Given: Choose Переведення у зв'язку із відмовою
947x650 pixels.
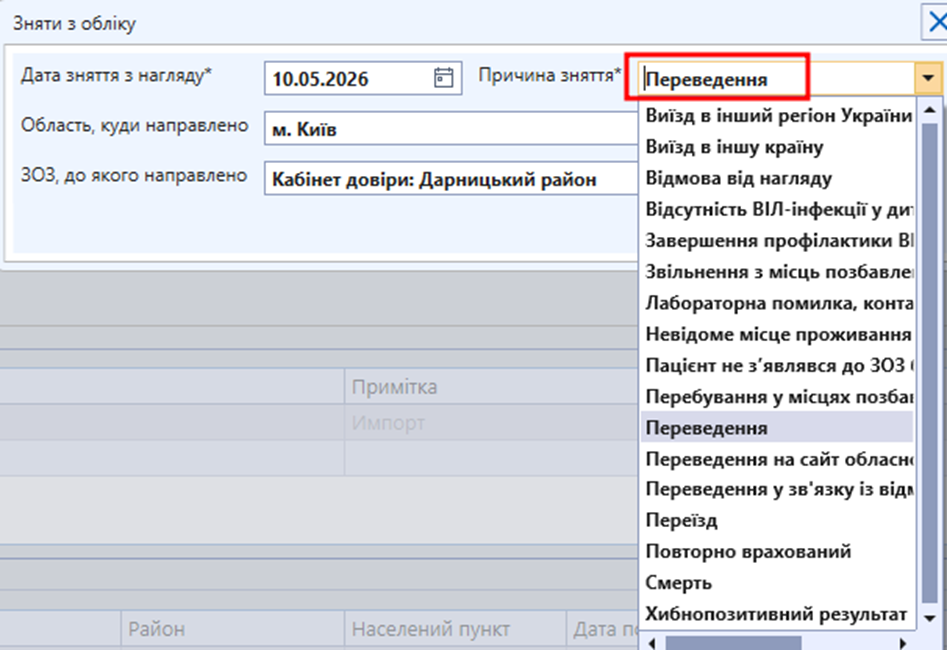Looking at the screenshot, I should (778, 489).
